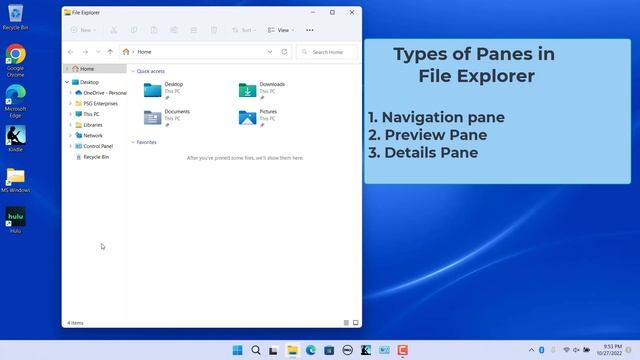Click the Paste clipboard icon

tap(154, 30)
